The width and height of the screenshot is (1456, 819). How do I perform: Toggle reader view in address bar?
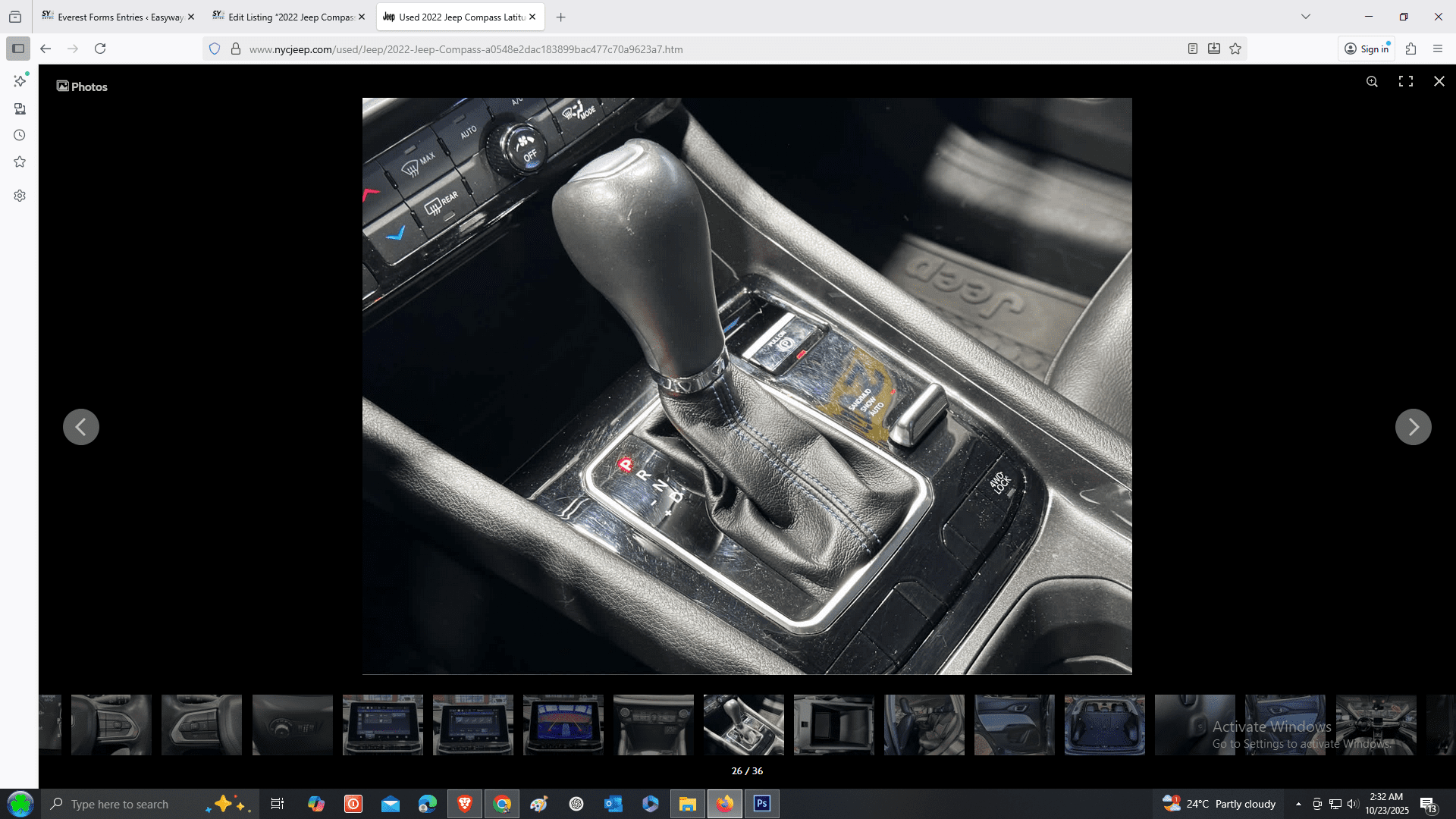1192,49
